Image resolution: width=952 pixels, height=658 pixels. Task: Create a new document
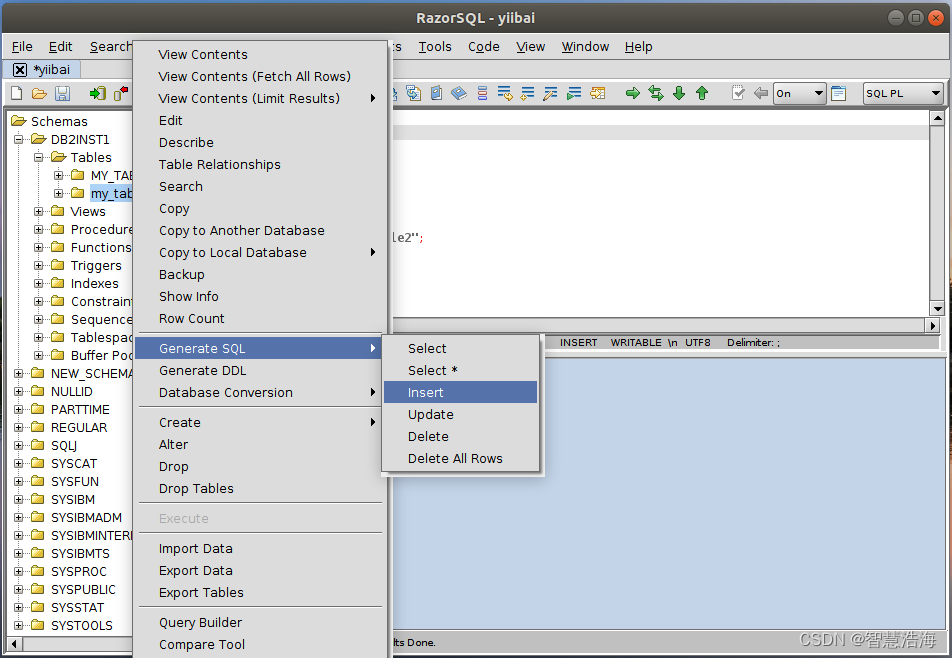14,93
